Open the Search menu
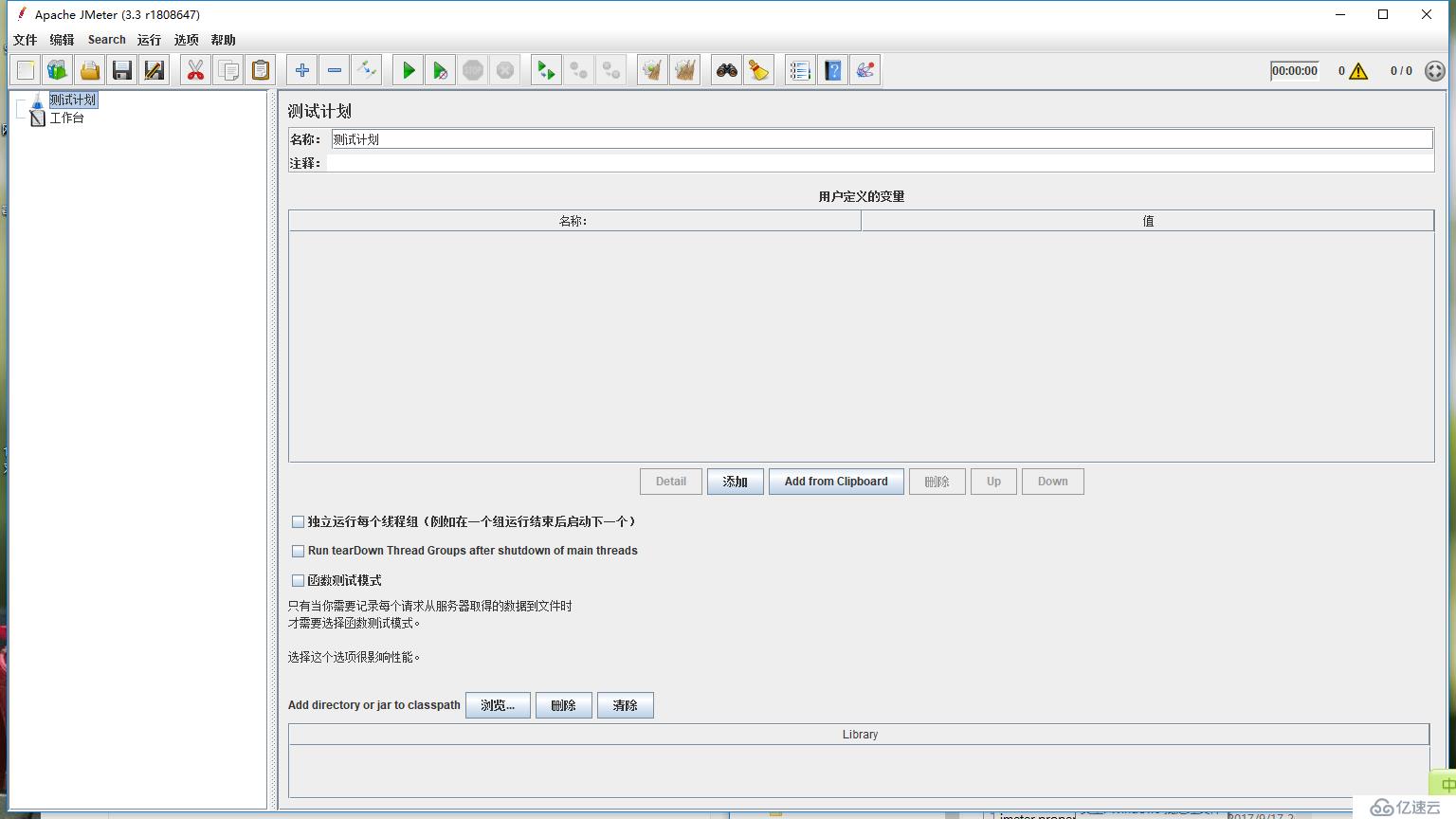Screen dimensions: 1456x819 tap(107, 40)
